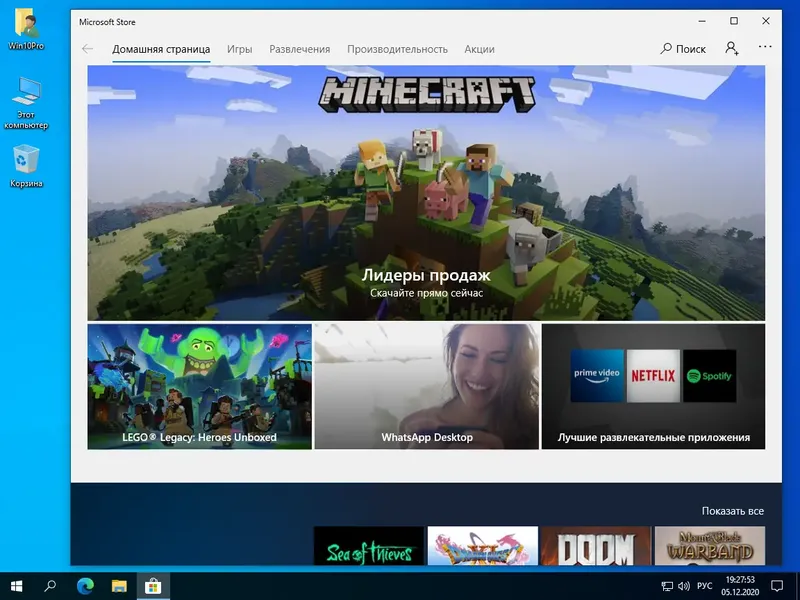800x600 pixels.
Task: Click the Netflix logo
Action: [x=653, y=376]
